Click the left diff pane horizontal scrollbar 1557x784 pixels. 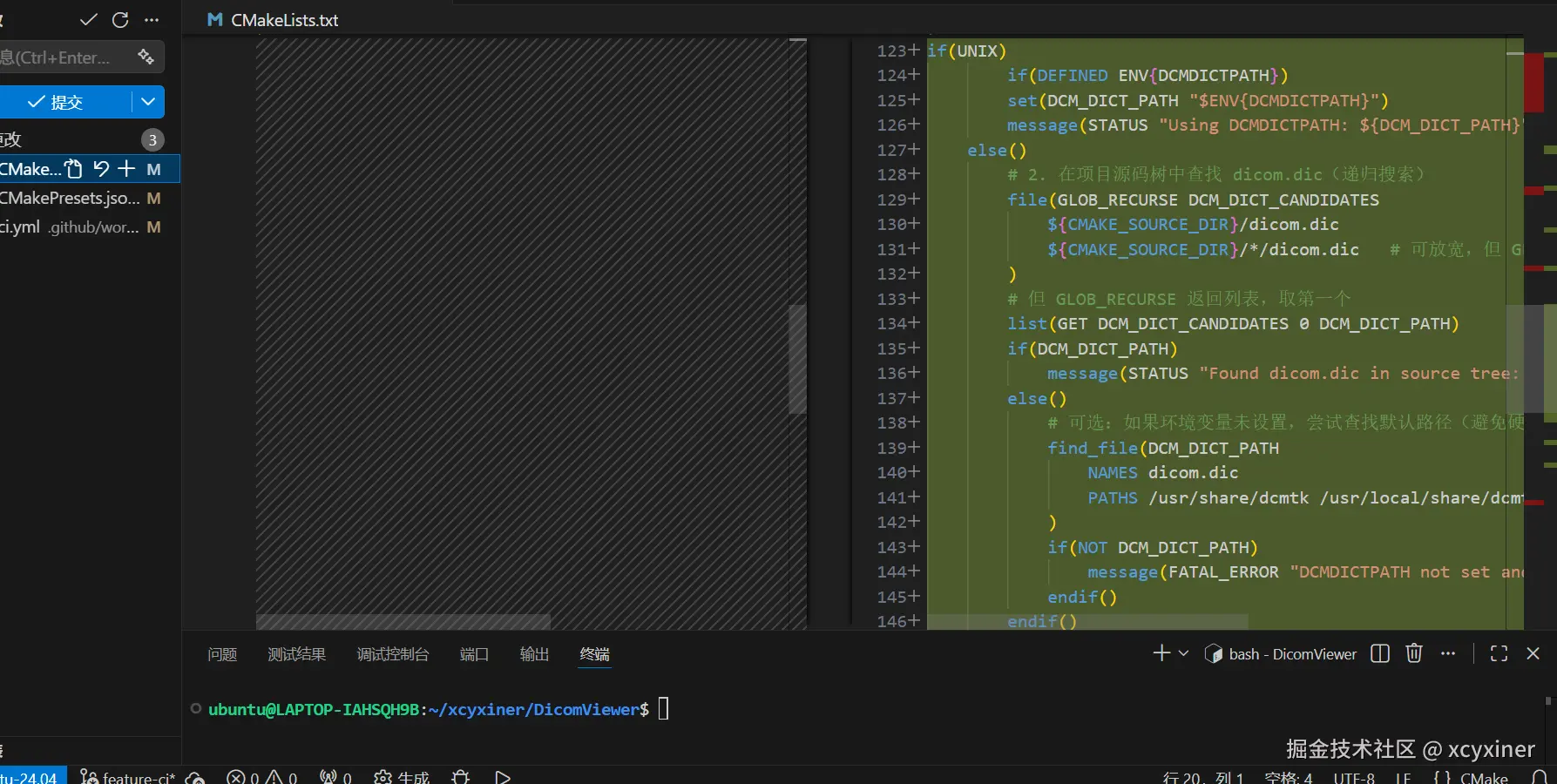[403, 621]
